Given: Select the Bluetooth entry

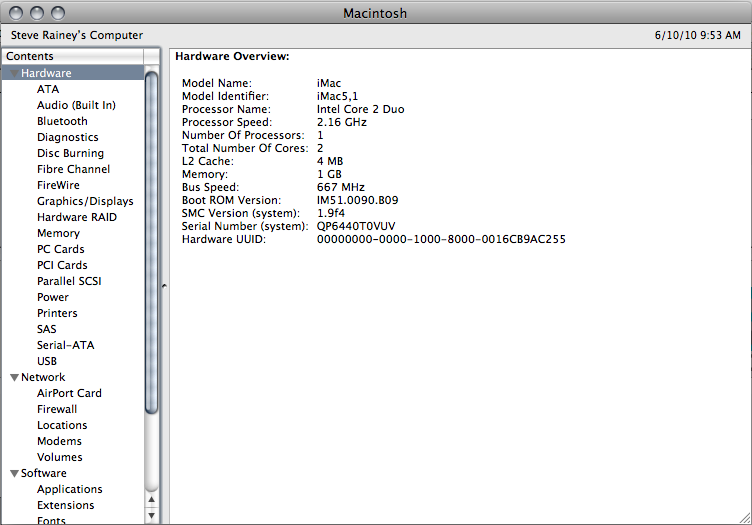Looking at the screenshot, I should (x=62, y=121).
